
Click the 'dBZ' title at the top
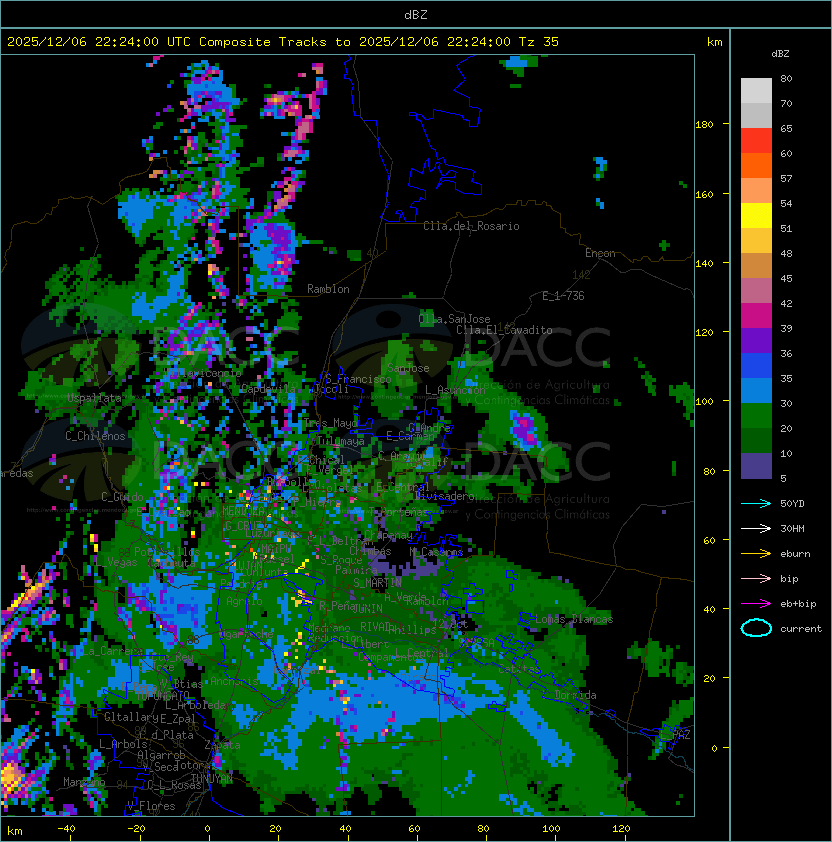click(416, 14)
